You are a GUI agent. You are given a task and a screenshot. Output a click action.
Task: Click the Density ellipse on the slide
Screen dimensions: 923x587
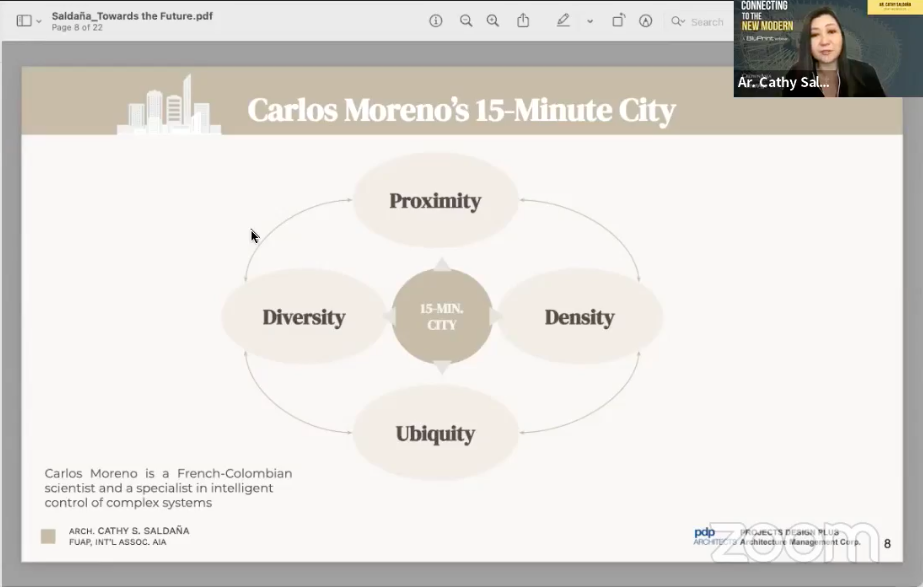coord(579,317)
